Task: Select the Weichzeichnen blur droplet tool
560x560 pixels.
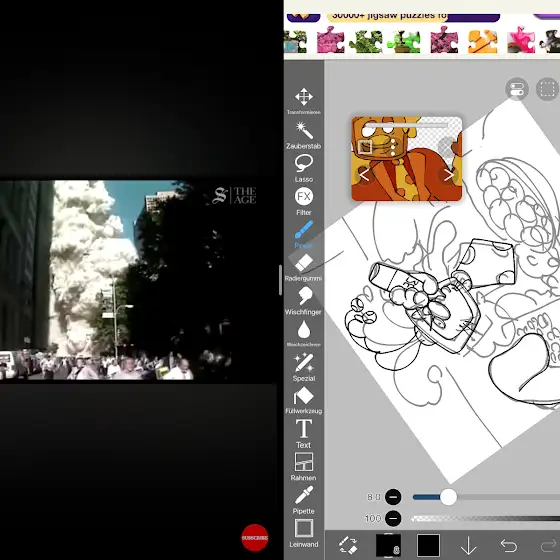Action: 304,334
